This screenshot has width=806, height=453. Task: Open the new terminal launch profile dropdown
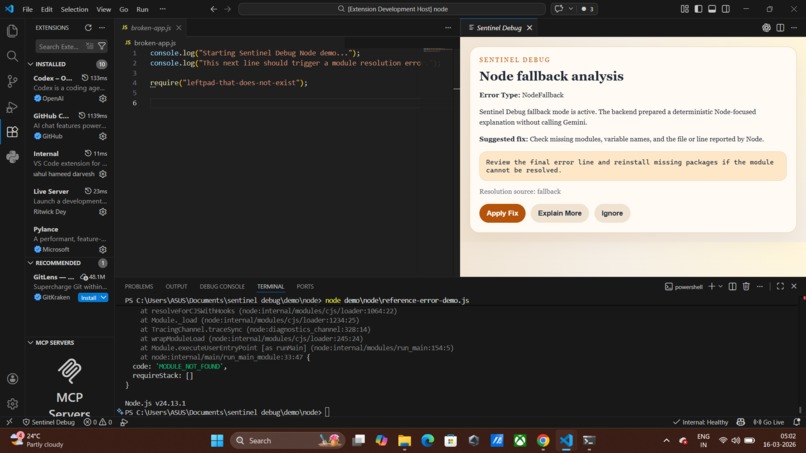tap(720, 286)
